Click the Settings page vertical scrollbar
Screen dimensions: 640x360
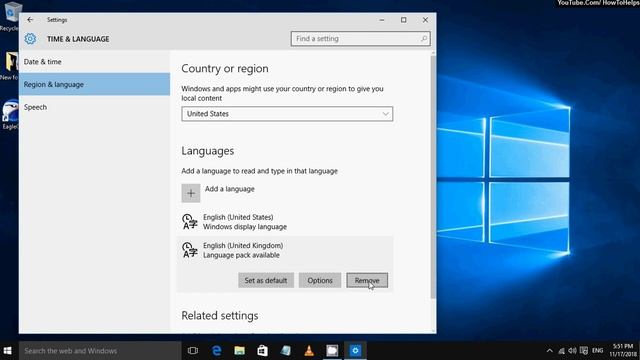pos(433,177)
